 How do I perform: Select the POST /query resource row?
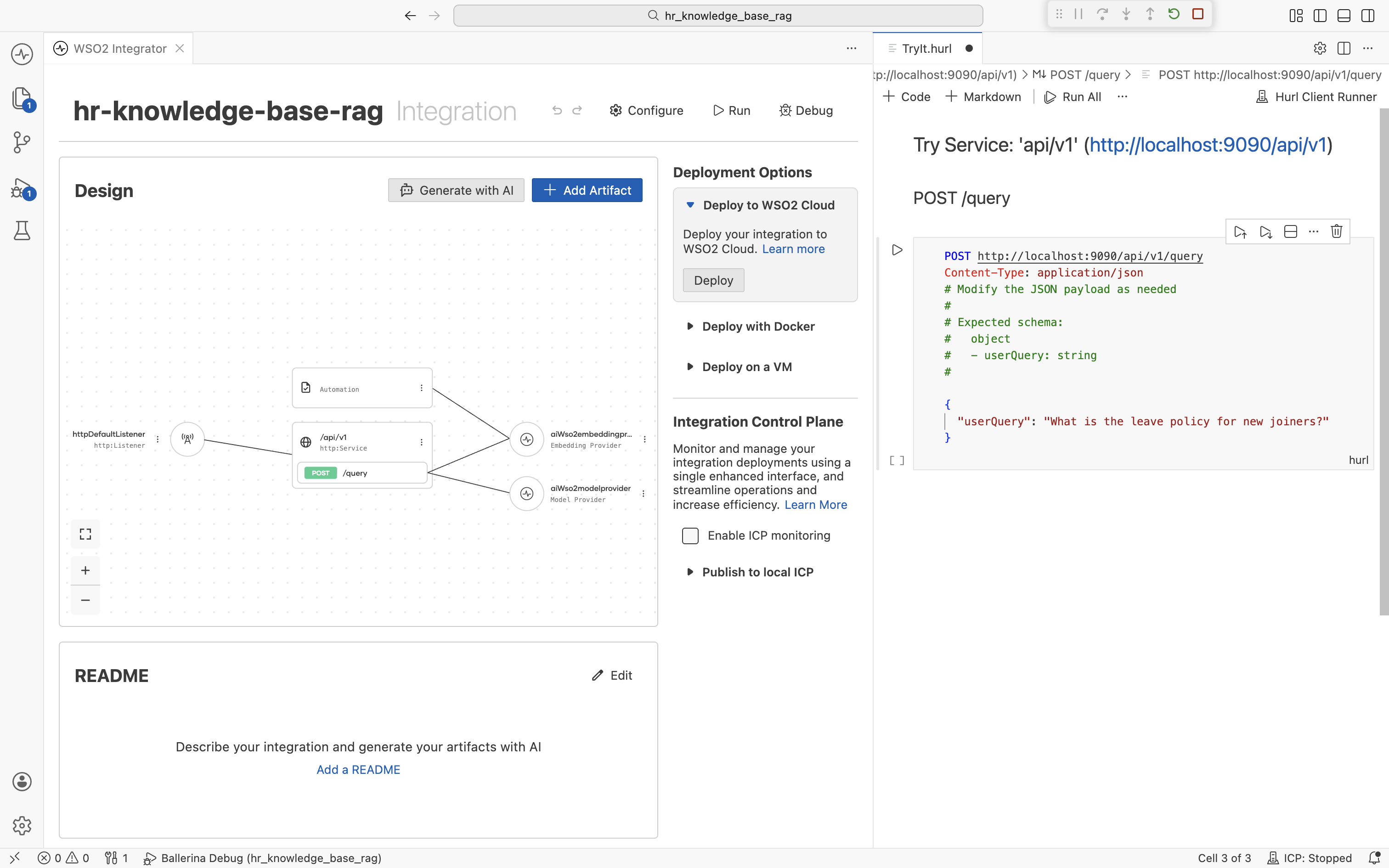point(362,473)
